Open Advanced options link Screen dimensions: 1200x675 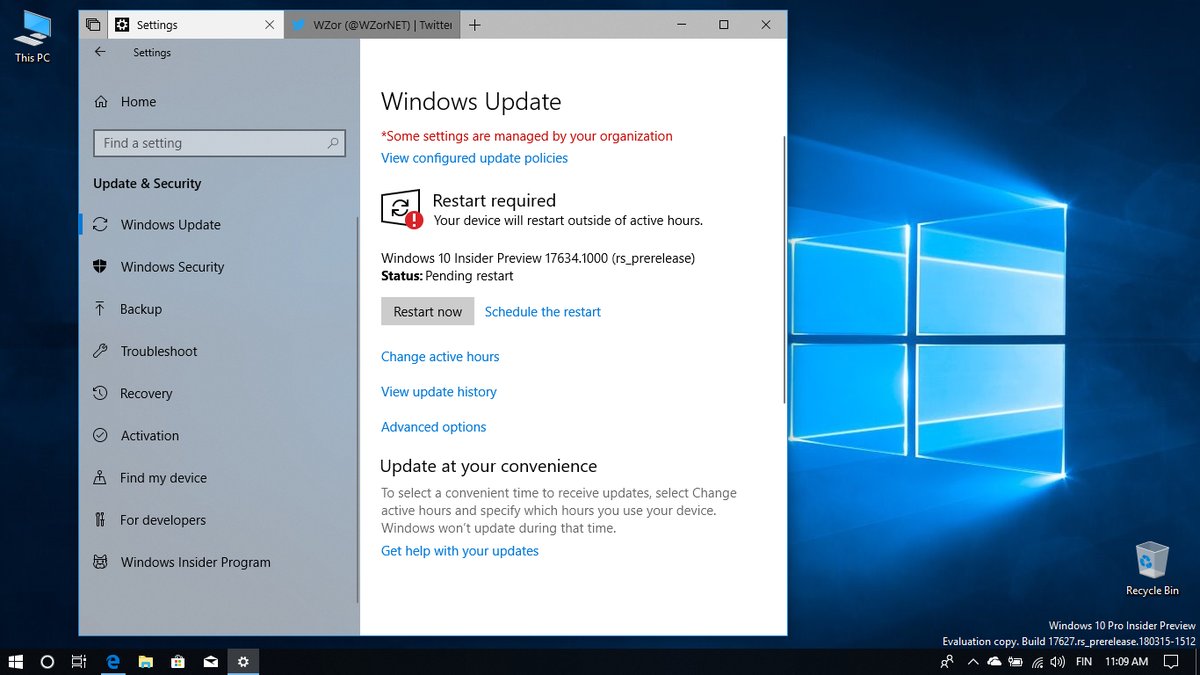click(434, 427)
